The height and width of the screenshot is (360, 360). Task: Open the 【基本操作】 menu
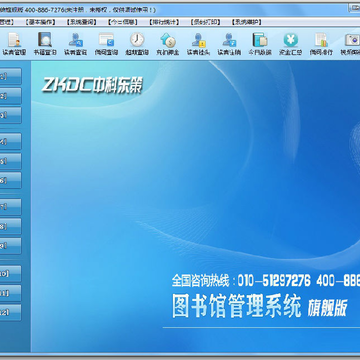(x=40, y=22)
